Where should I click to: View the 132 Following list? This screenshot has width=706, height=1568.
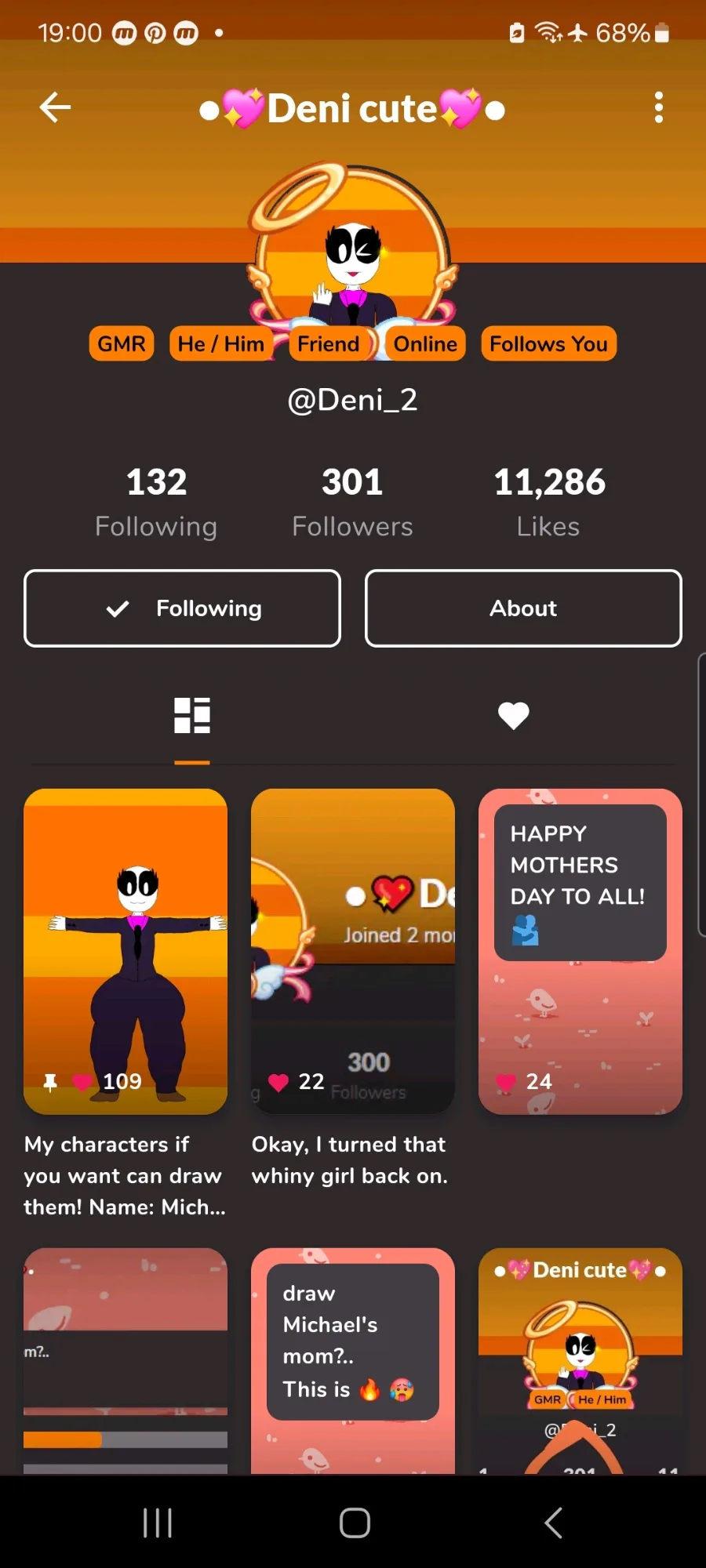point(156,503)
